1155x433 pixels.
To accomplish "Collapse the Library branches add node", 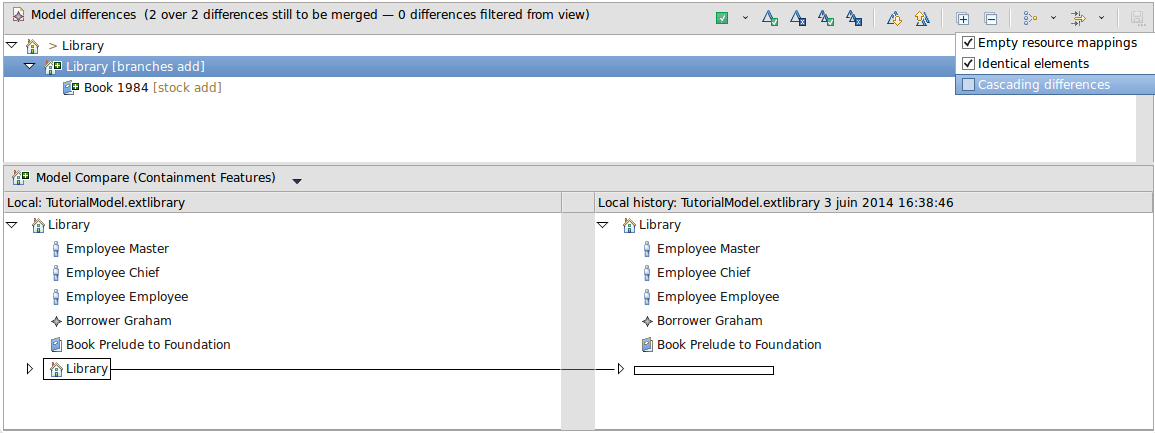I will click(x=30, y=67).
